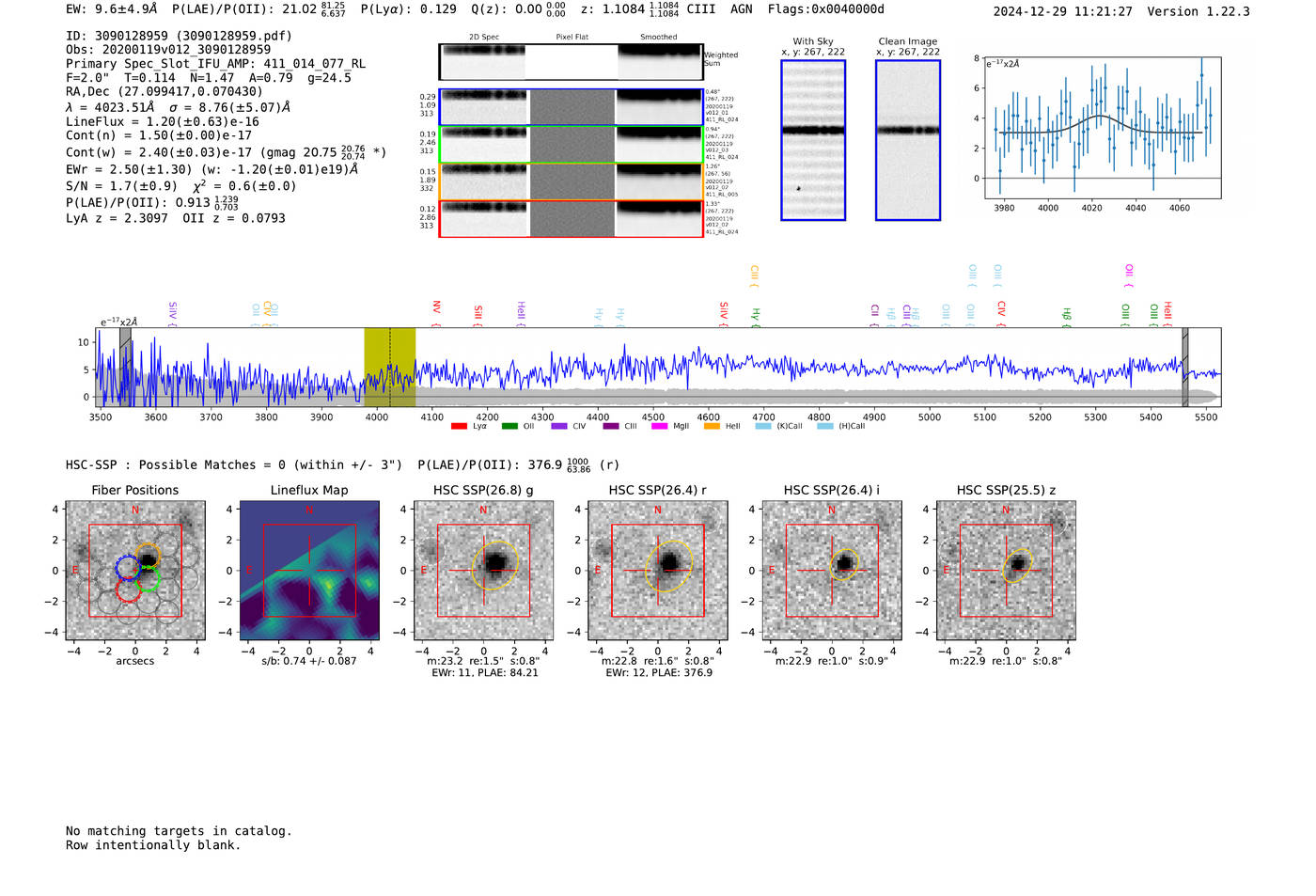Select the HSC SSP(26.4) r band image
The height and width of the screenshot is (896, 1316).
[x=657, y=571]
